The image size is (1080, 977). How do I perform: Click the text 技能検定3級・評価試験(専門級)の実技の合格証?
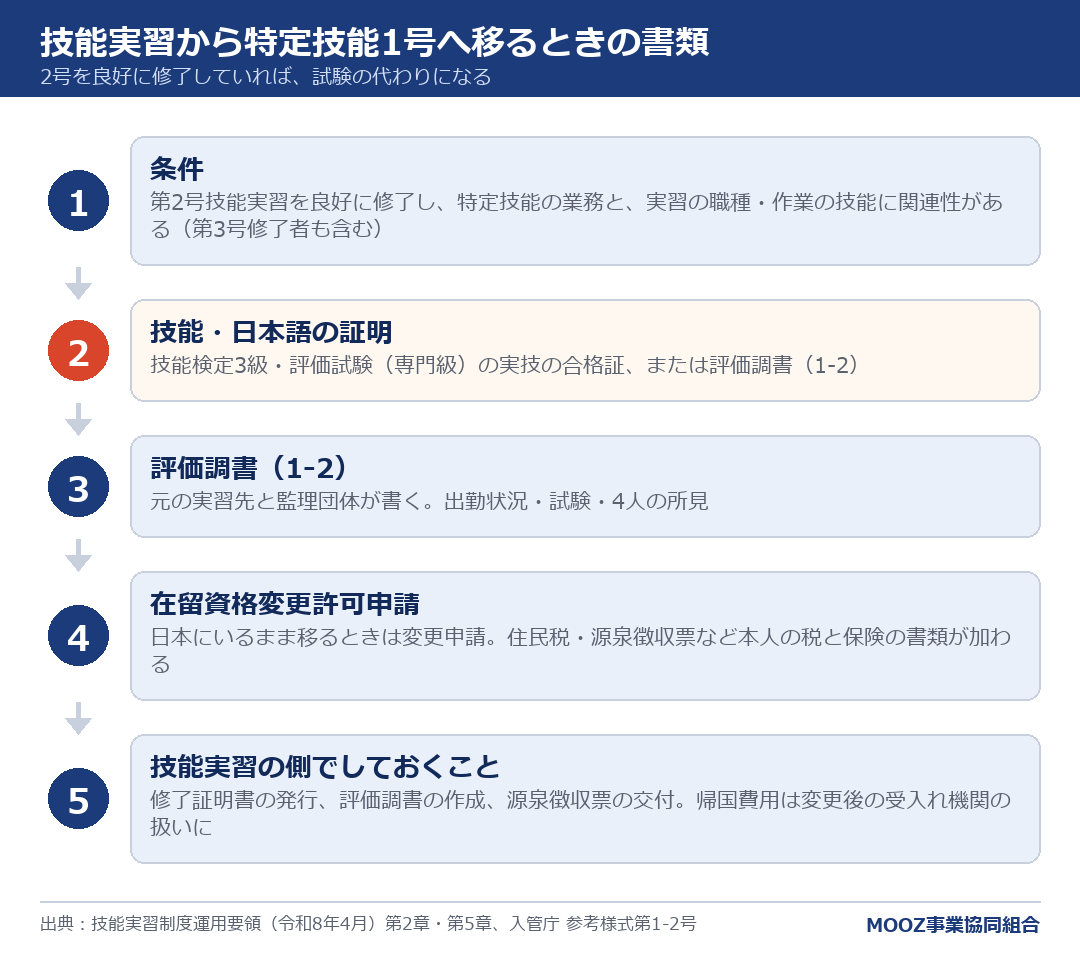[x=387, y=364]
